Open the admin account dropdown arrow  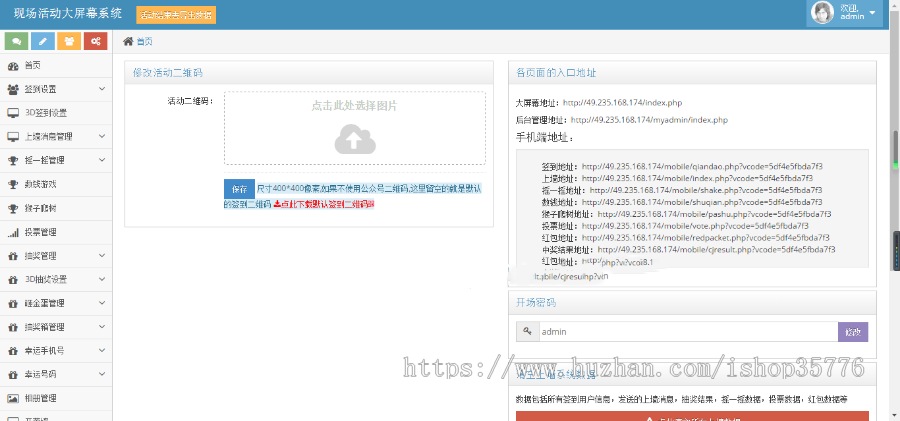click(873, 14)
